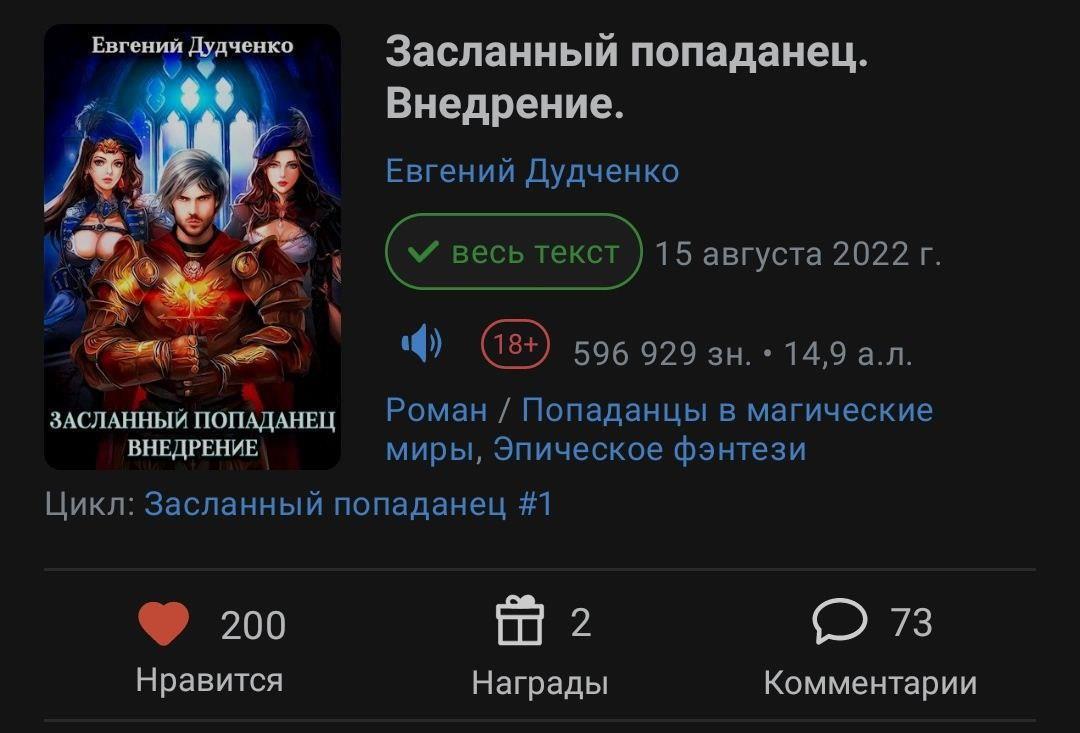
Task: Open the series Засланный попаданец #1
Action: (x=348, y=504)
